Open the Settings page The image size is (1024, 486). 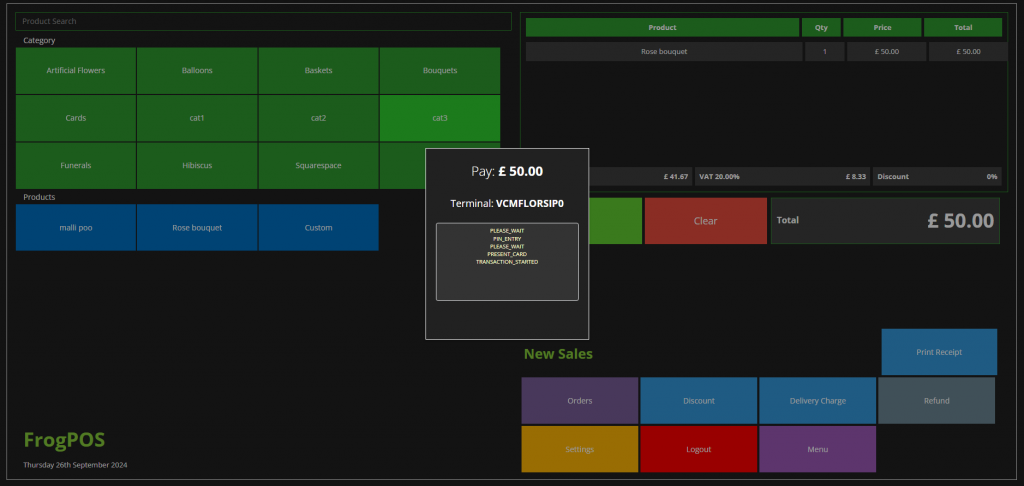click(580, 449)
